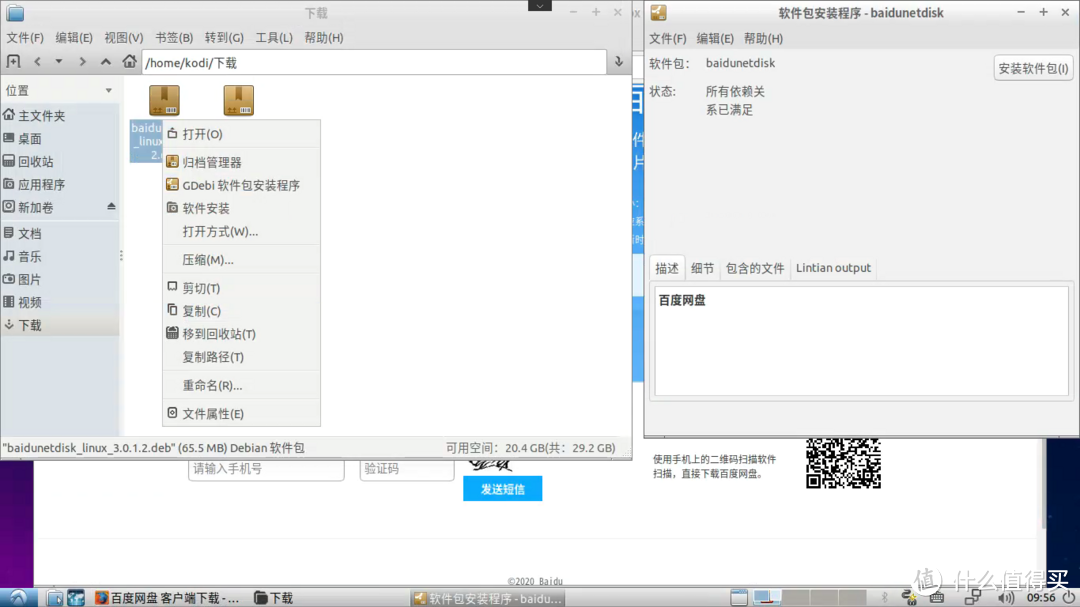
Task: Open 转到(G) menu in file manager
Action: coord(224,38)
